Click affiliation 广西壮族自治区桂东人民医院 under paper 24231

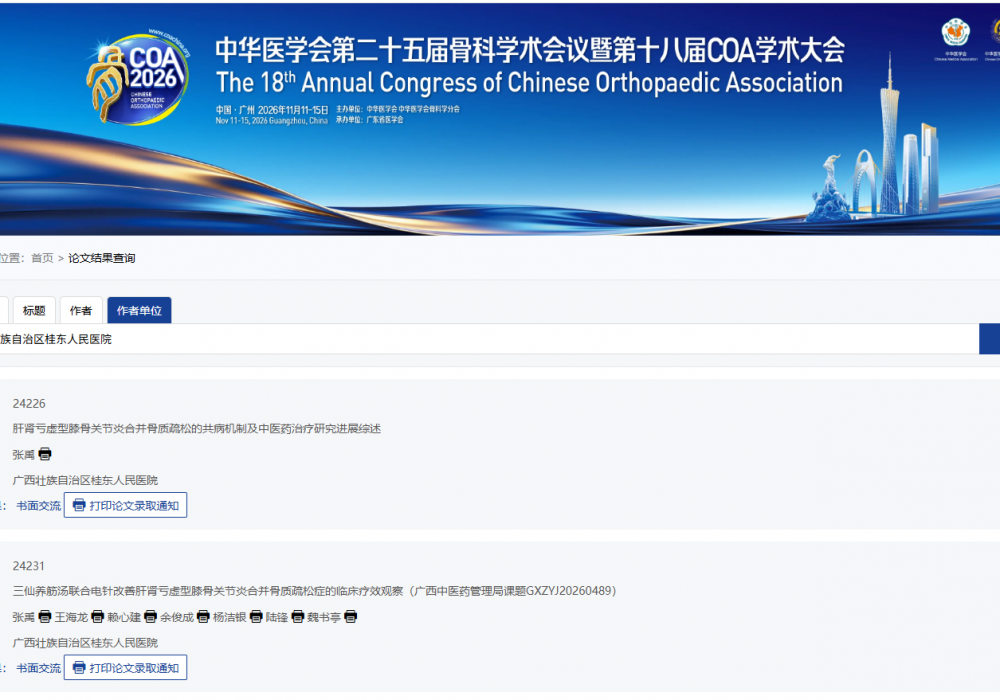click(x=85, y=643)
